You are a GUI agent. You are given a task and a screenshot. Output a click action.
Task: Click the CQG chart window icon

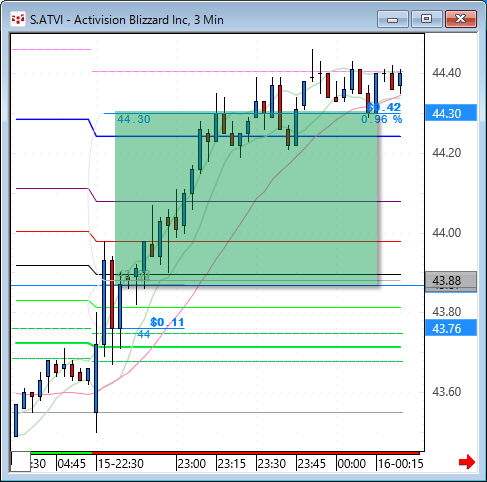[18, 19]
